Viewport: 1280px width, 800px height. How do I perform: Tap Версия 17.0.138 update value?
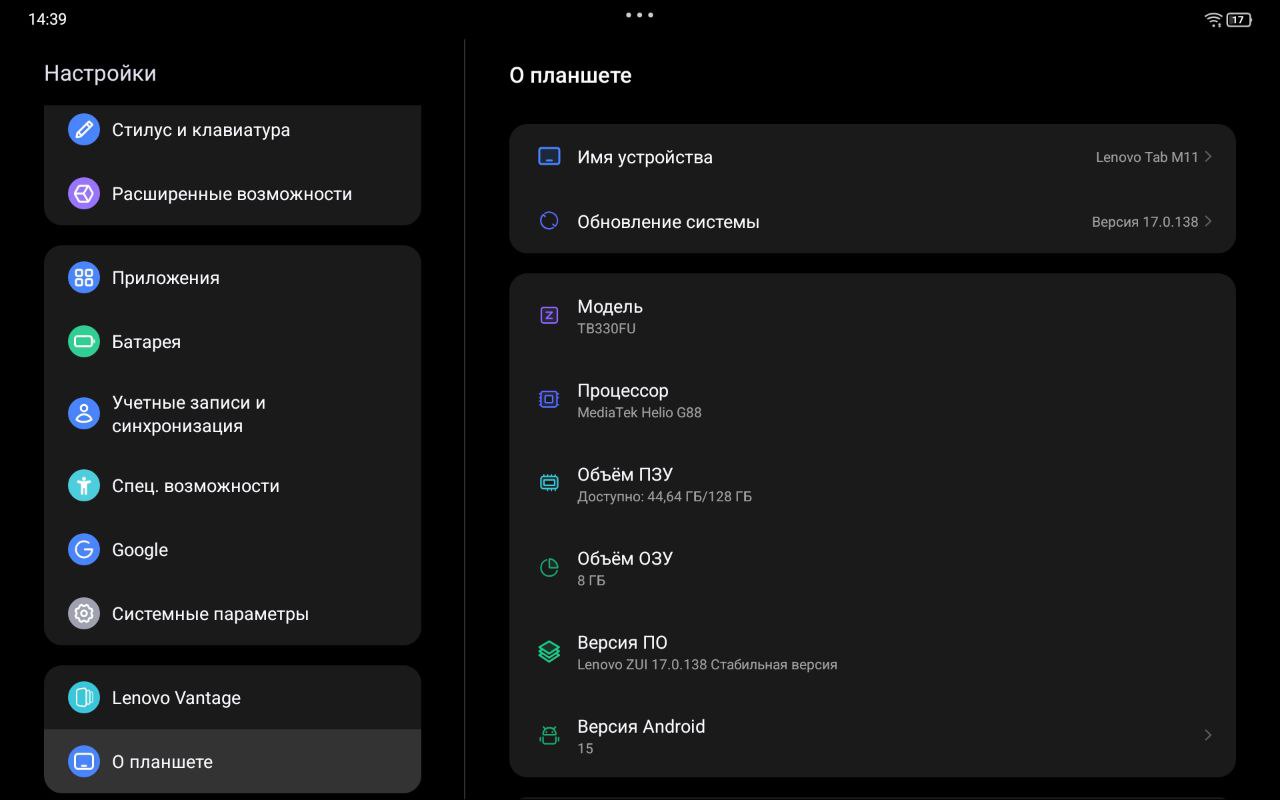coord(1145,222)
